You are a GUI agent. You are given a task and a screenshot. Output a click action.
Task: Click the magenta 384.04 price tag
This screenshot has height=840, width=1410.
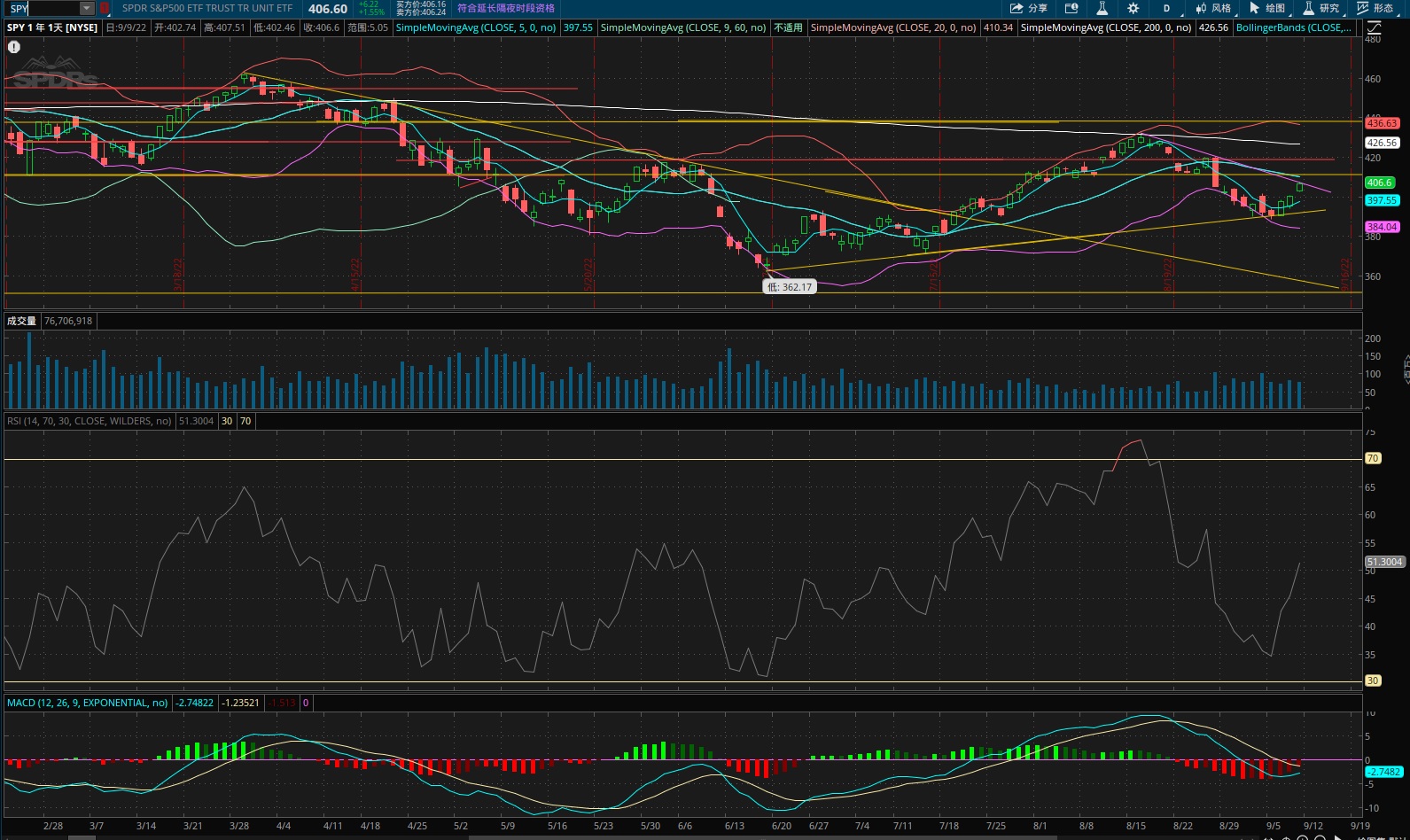click(1382, 227)
